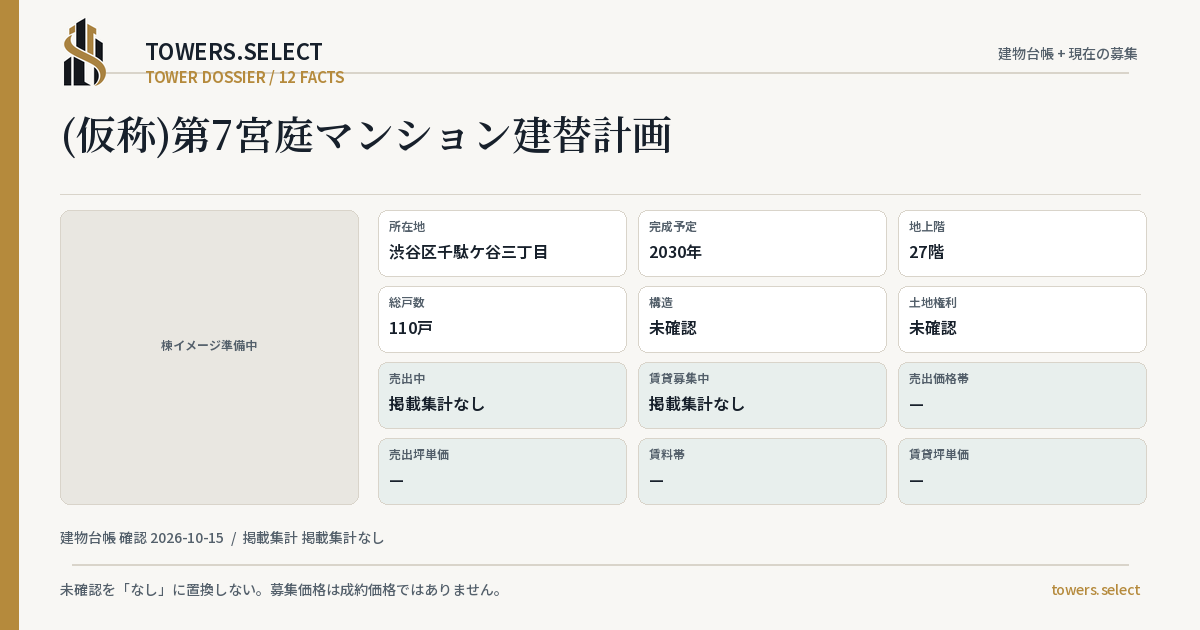1200x630 pixels.
Task: Click the TOWERS.SELECT brand name
Action: click(x=234, y=52)
